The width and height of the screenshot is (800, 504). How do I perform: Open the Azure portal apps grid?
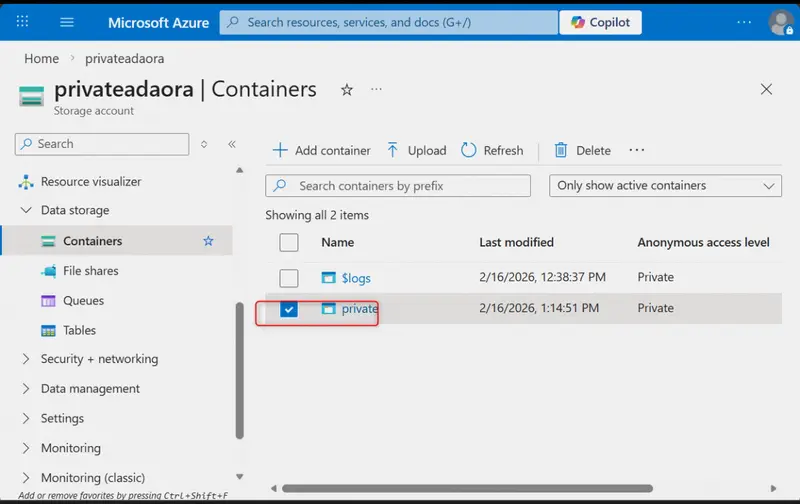point(22,21)
